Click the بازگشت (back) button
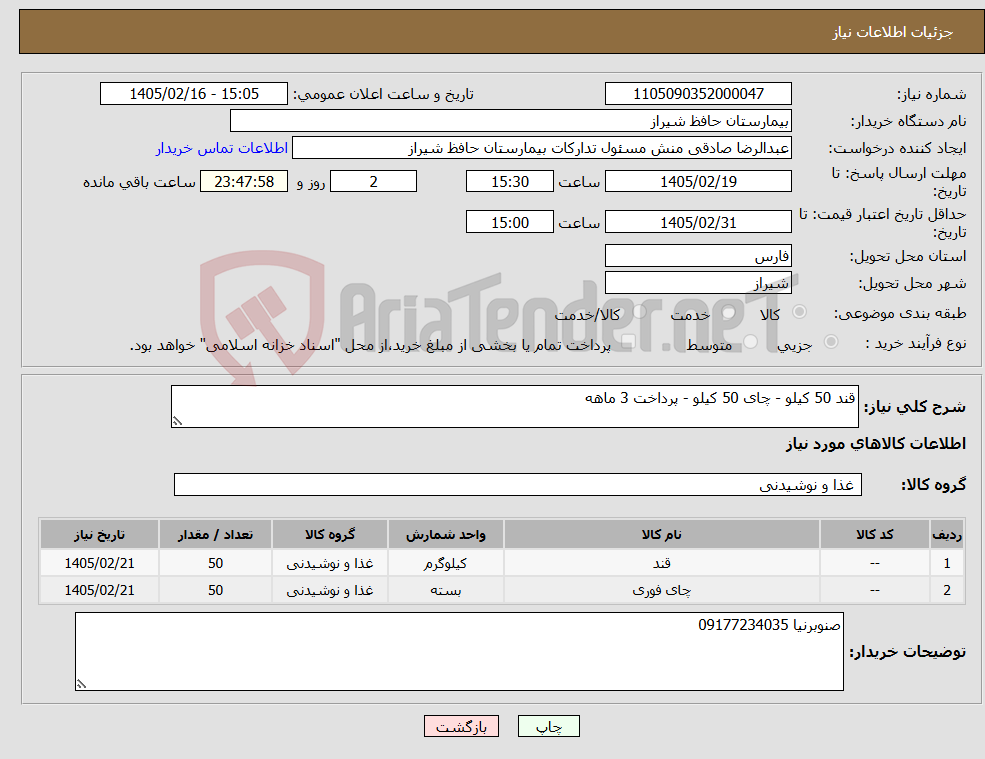 [461, 726]
